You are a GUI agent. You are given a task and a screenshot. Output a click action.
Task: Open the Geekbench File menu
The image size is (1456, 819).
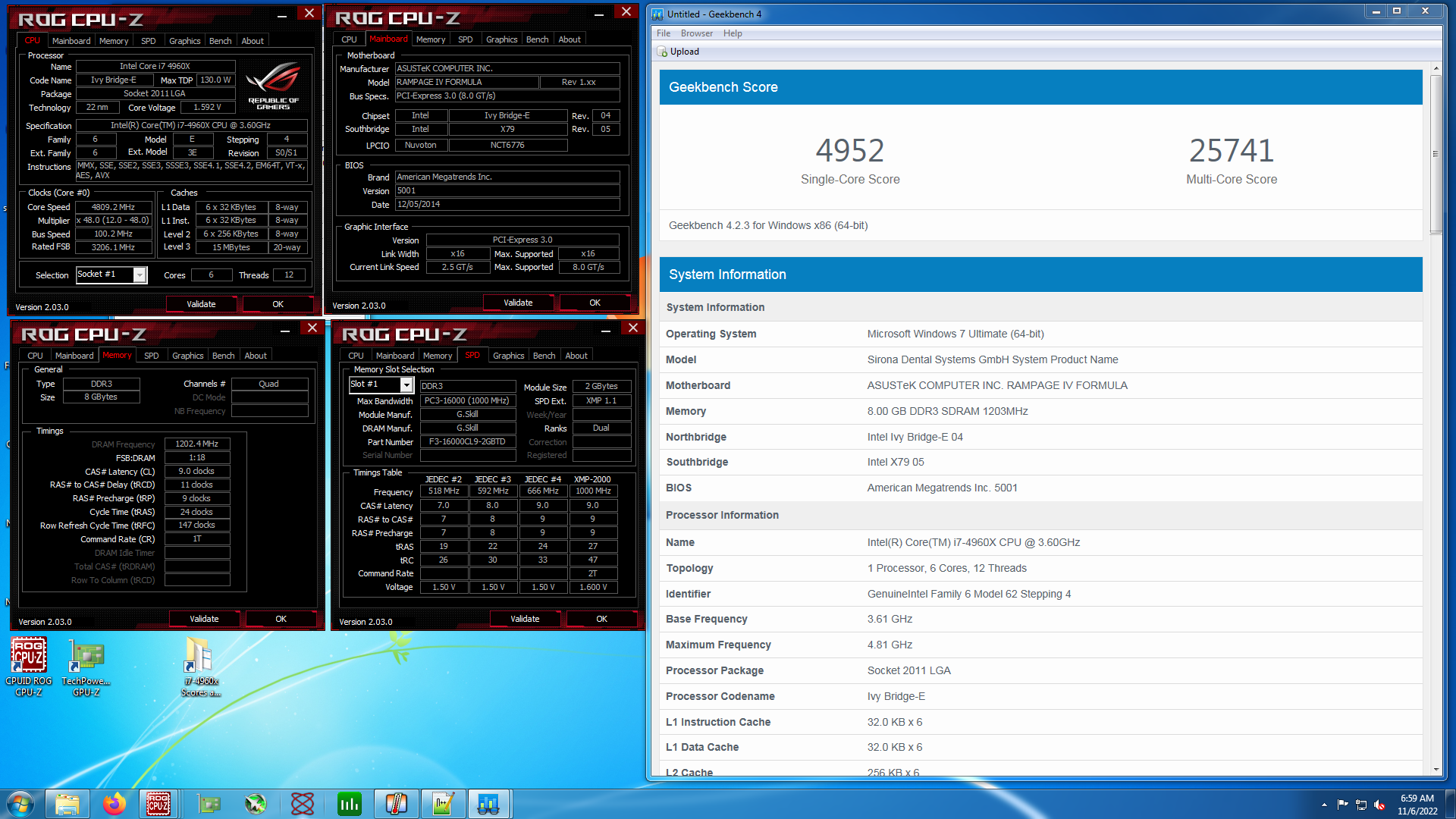click(664, 33)
